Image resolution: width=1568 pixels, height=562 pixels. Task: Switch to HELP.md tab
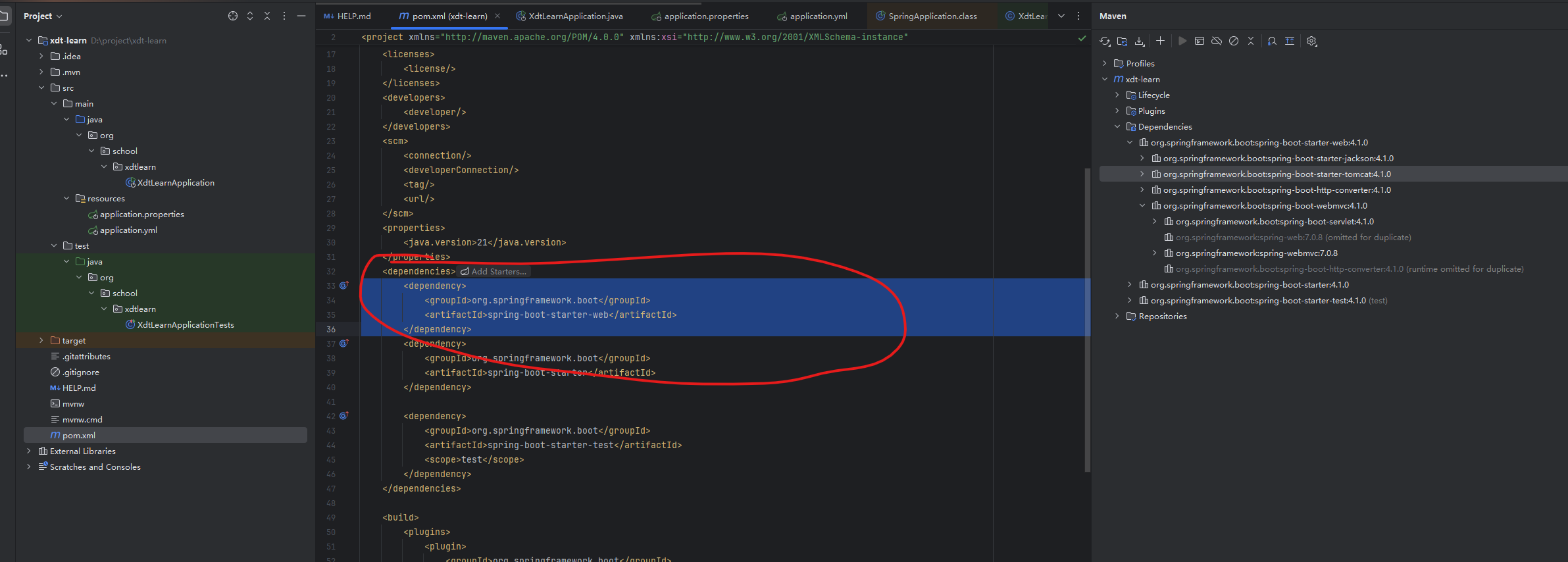pyautogui.click(x=347, y=16)
